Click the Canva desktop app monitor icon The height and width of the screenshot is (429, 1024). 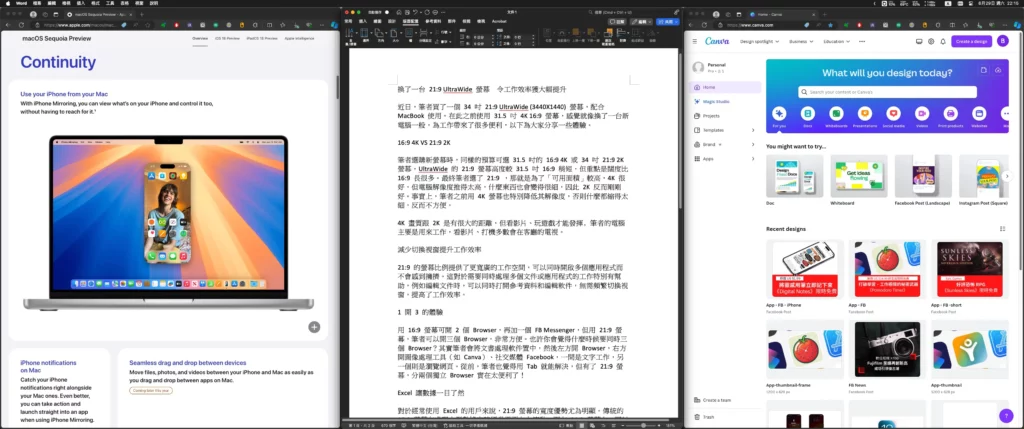point(919,41)
